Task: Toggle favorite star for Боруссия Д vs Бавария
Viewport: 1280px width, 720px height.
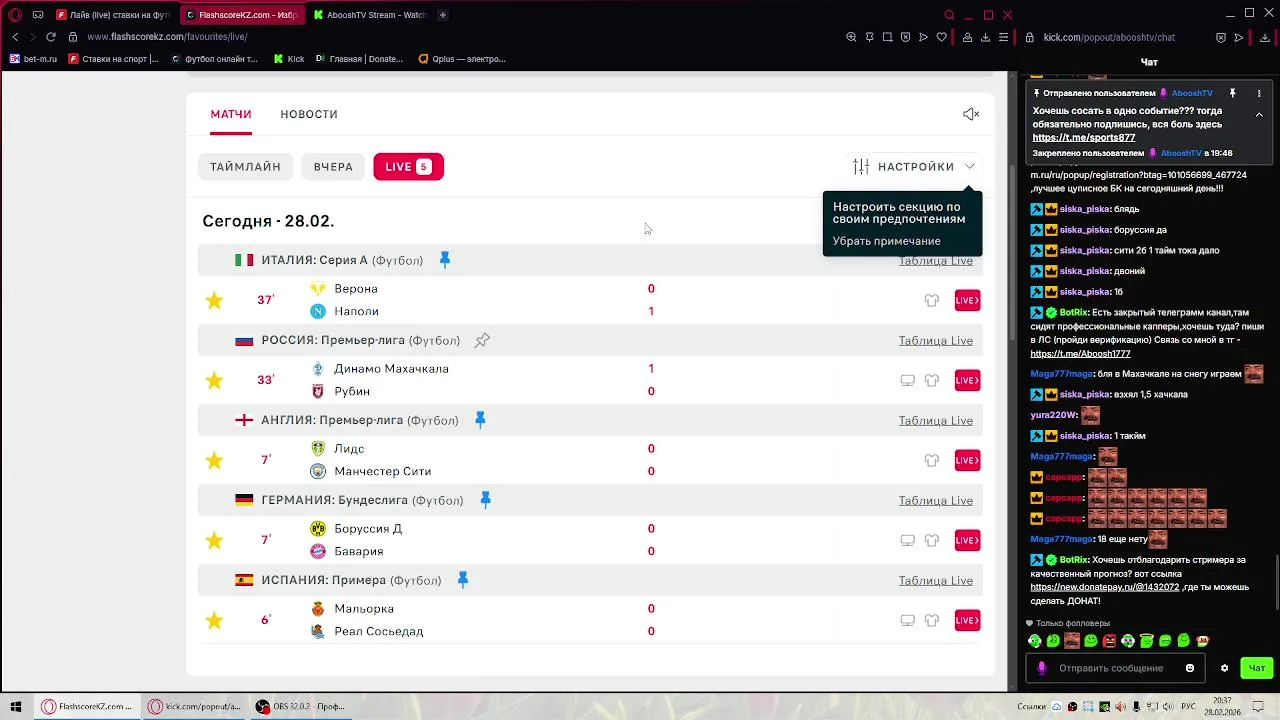Action: [214, 540]
